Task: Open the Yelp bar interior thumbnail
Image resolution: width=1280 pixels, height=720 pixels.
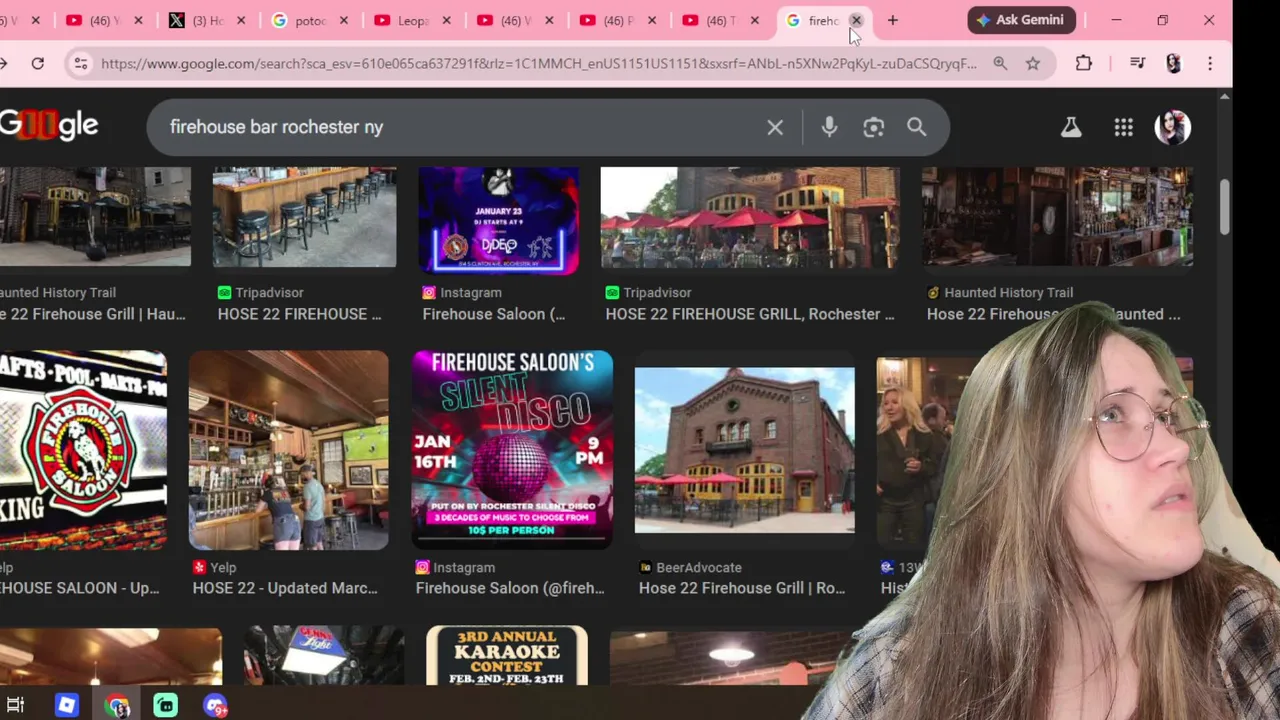Action: 288,450
